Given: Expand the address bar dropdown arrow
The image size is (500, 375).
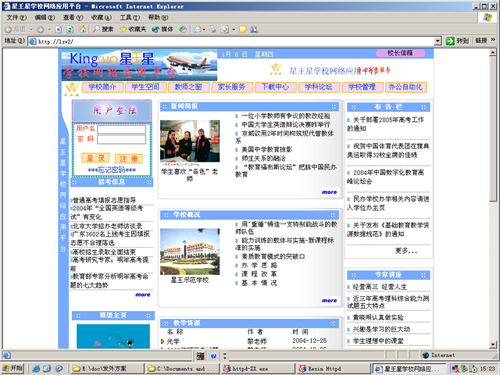Looking at the screenshot, I should coord(438,41).
